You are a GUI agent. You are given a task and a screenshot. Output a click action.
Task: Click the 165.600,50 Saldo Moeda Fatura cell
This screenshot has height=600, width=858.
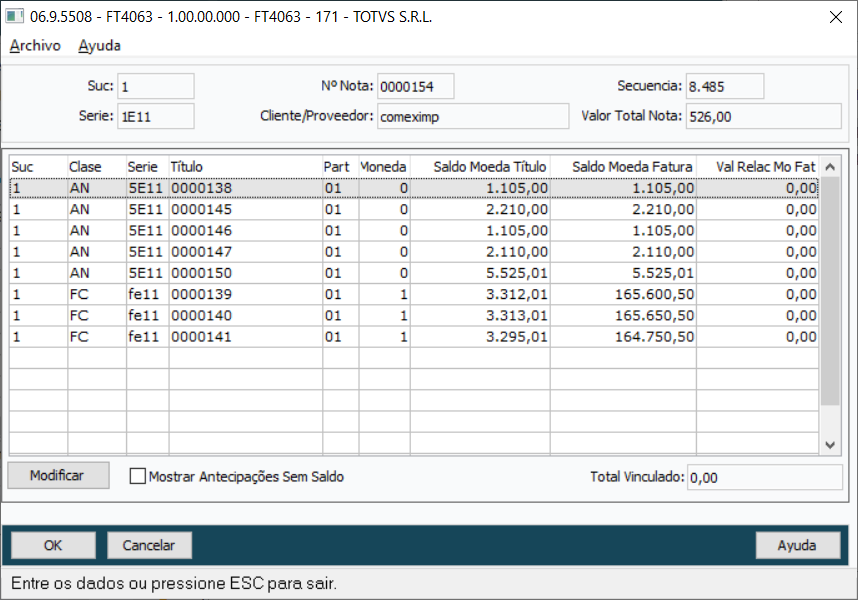pyautogui.click(x=623, y=294)
